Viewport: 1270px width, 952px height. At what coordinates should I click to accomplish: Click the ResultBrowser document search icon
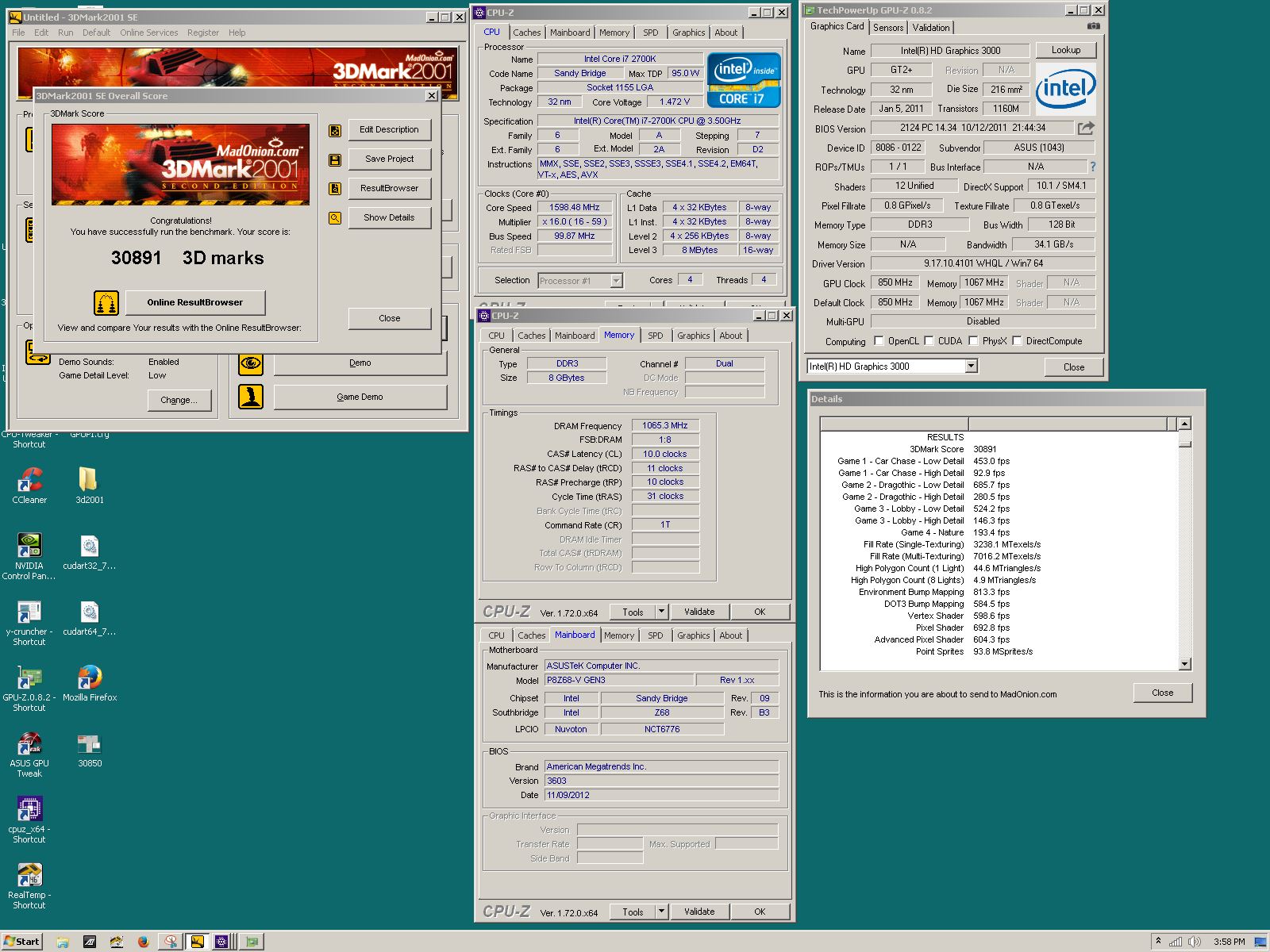(x=335, y=189)
